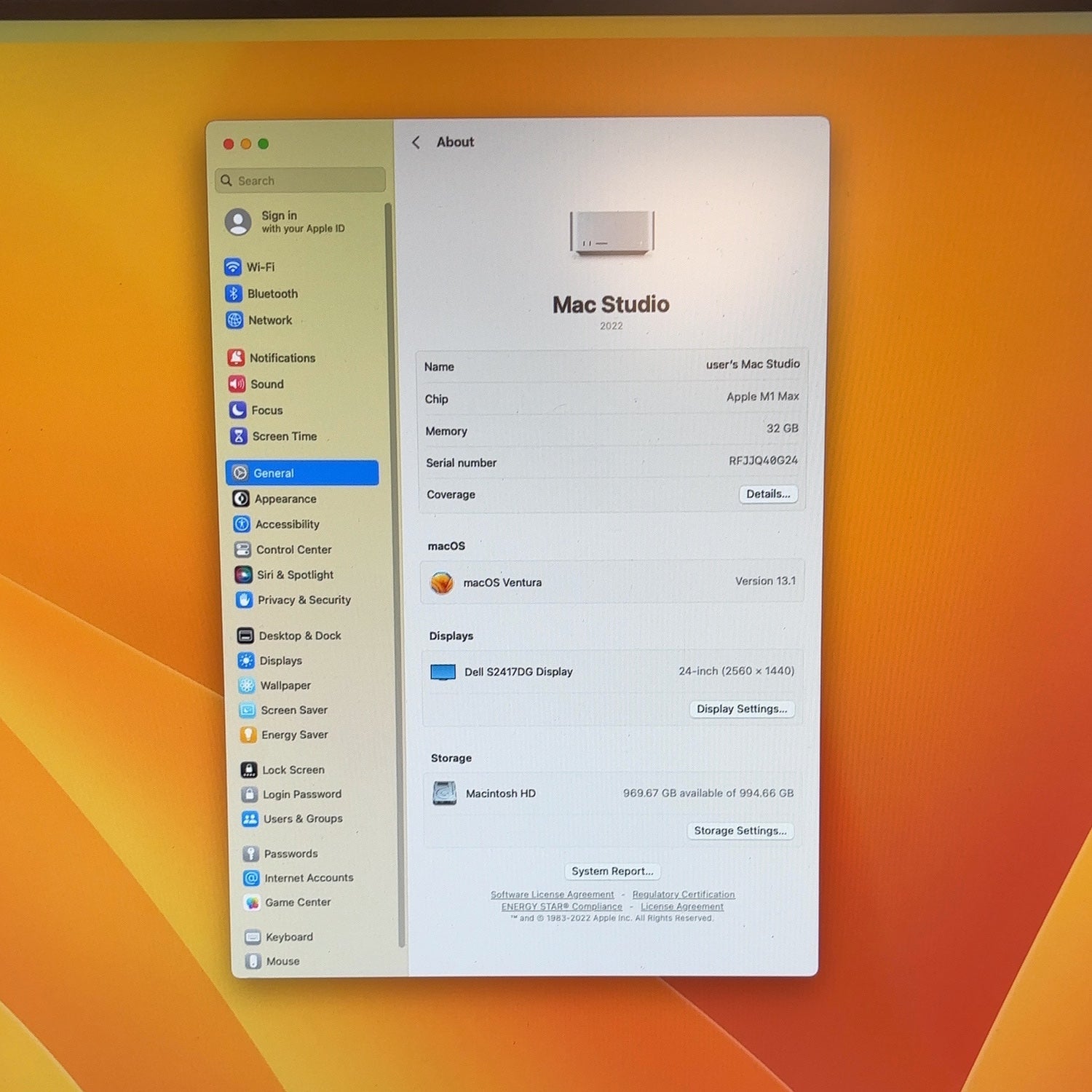Open the Lock Screen icon
This screenshot has width=1092, height=1092.
pos(249,769)
